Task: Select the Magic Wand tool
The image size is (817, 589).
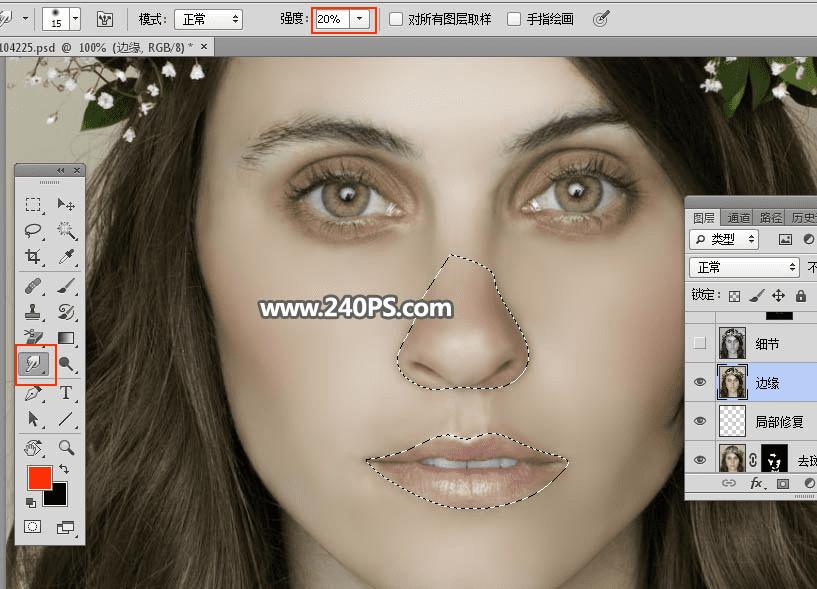Action: [x=66, y=230]
